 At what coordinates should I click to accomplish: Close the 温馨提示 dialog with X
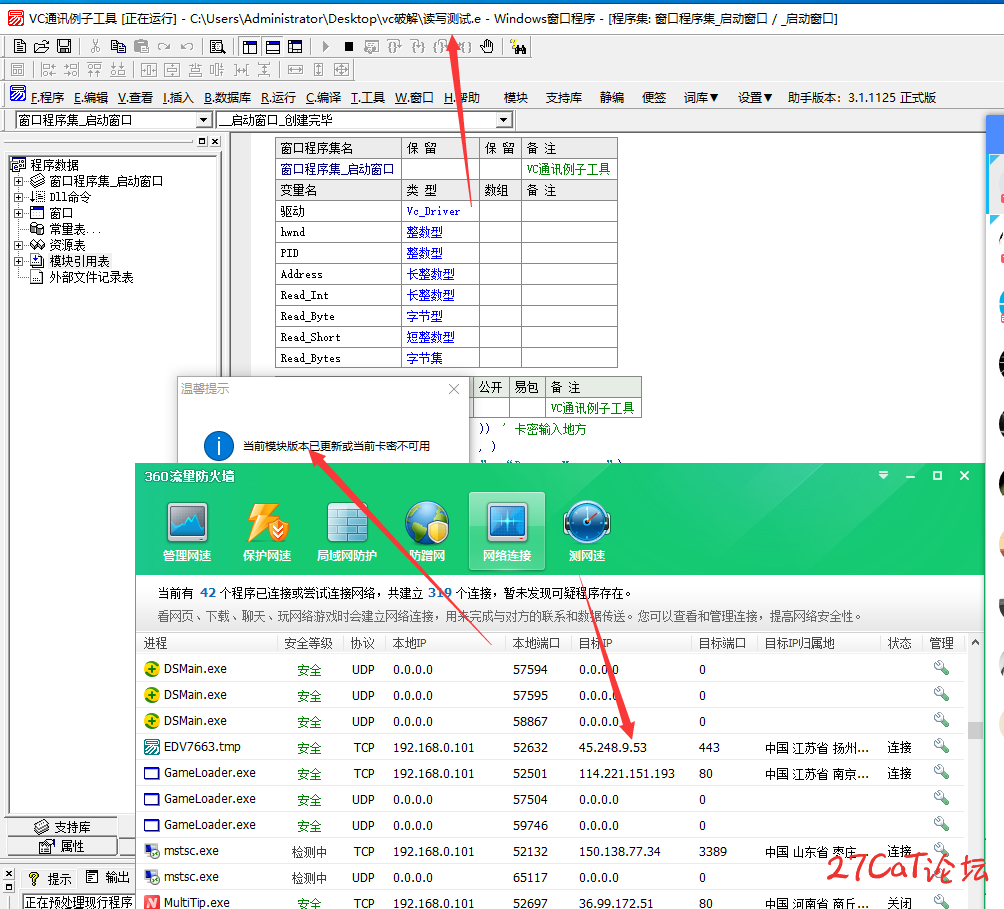point(454,389)
